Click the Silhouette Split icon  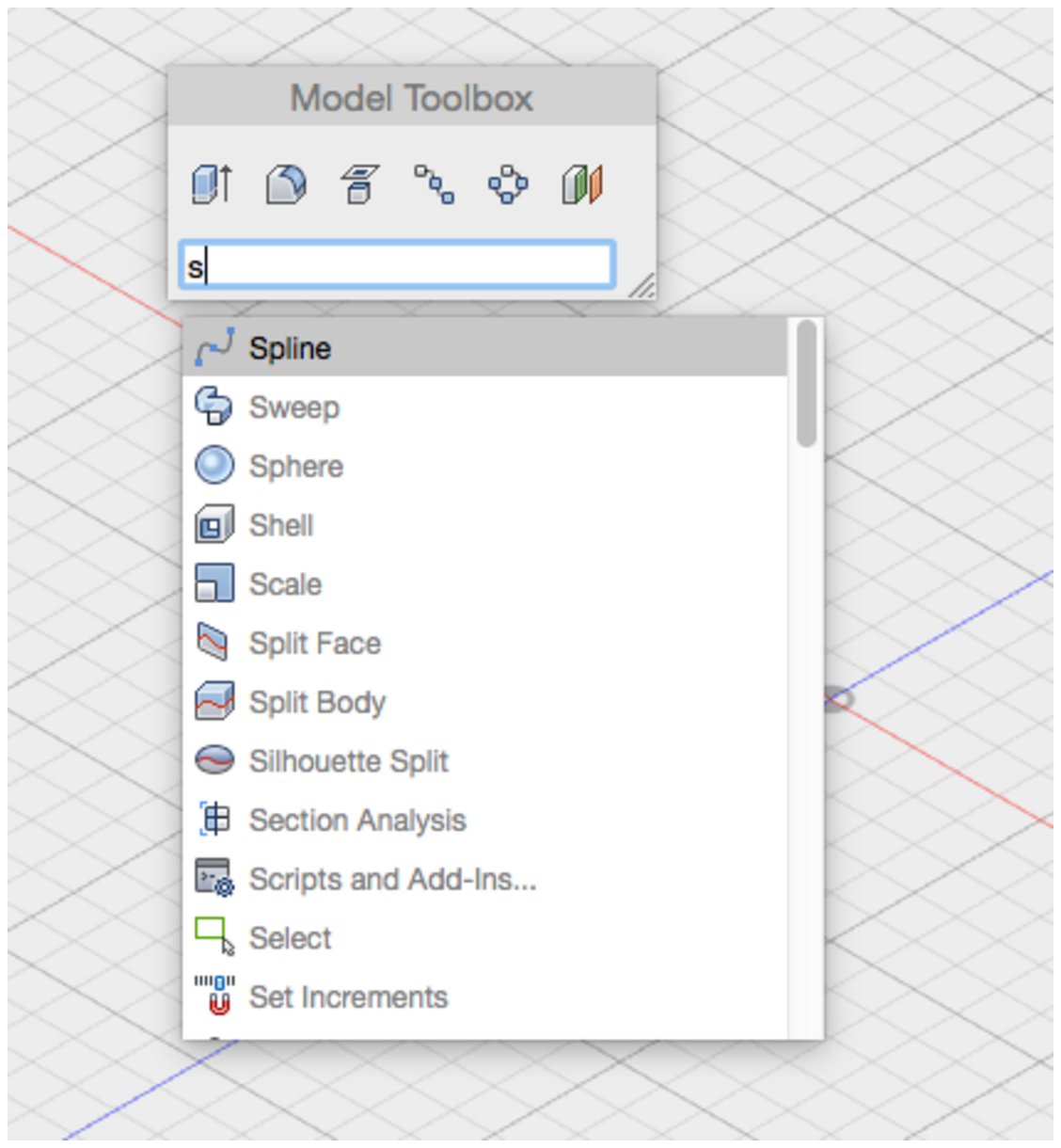coord(214,760)
